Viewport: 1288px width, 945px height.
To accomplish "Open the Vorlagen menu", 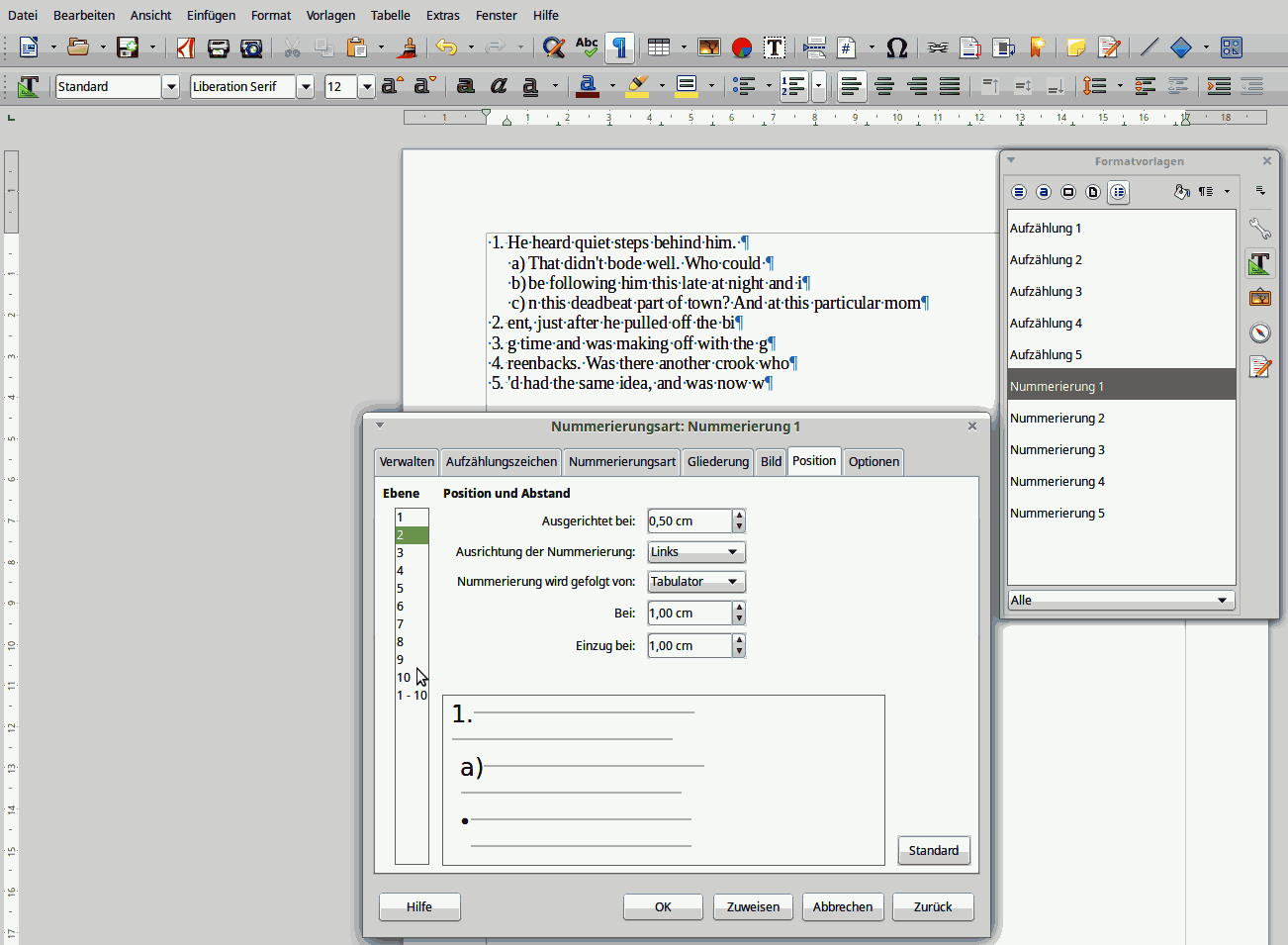I will (330, 15).
